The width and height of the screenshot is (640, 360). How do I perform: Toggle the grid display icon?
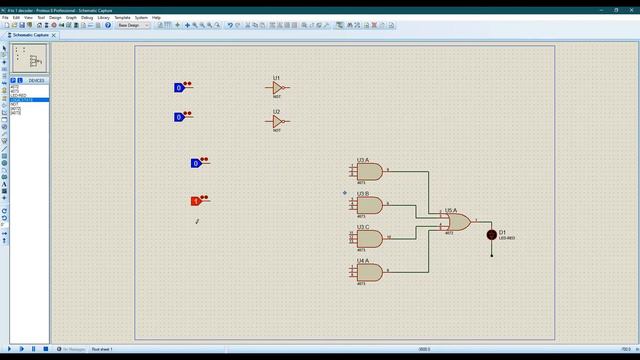tap(168, 25)
